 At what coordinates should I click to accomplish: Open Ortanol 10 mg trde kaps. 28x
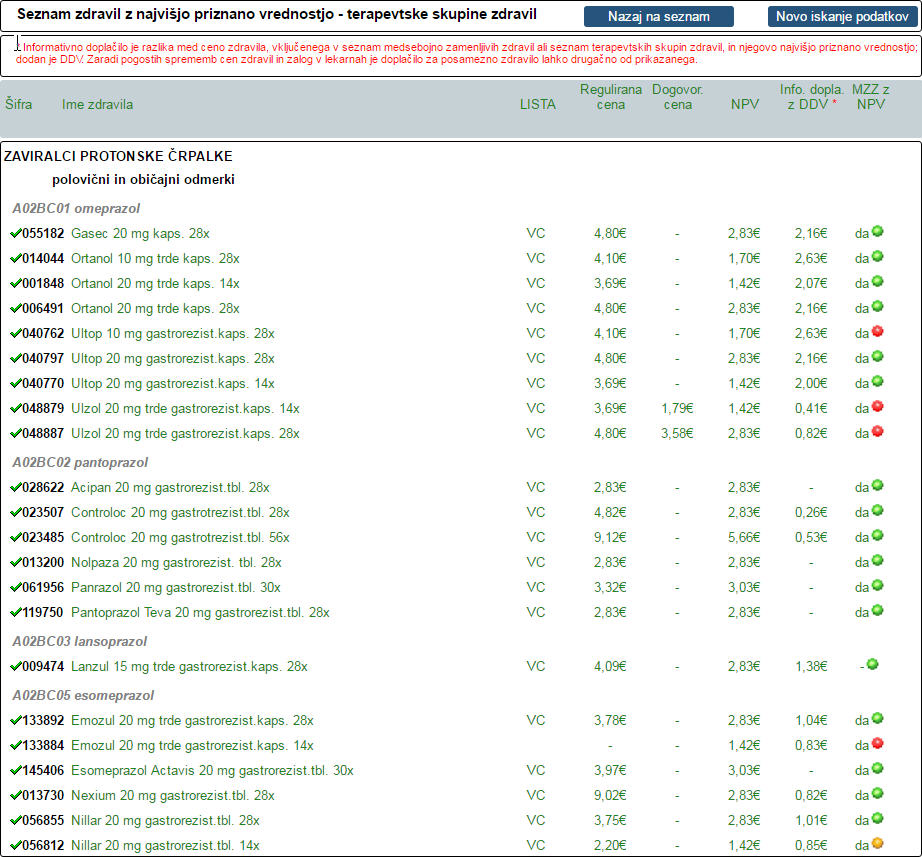click(x=155, y=258)
